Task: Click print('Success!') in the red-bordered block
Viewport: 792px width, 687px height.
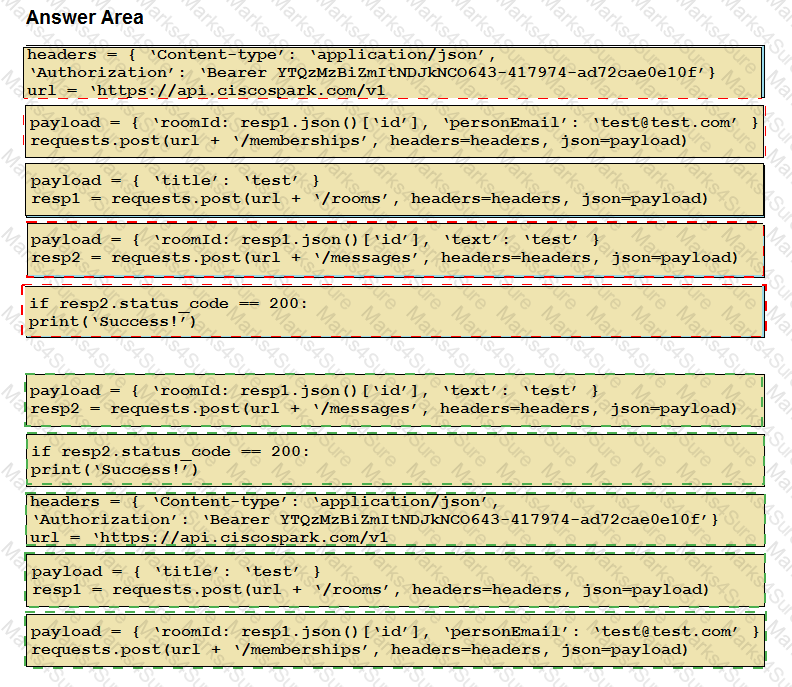Action: point(112,321)
